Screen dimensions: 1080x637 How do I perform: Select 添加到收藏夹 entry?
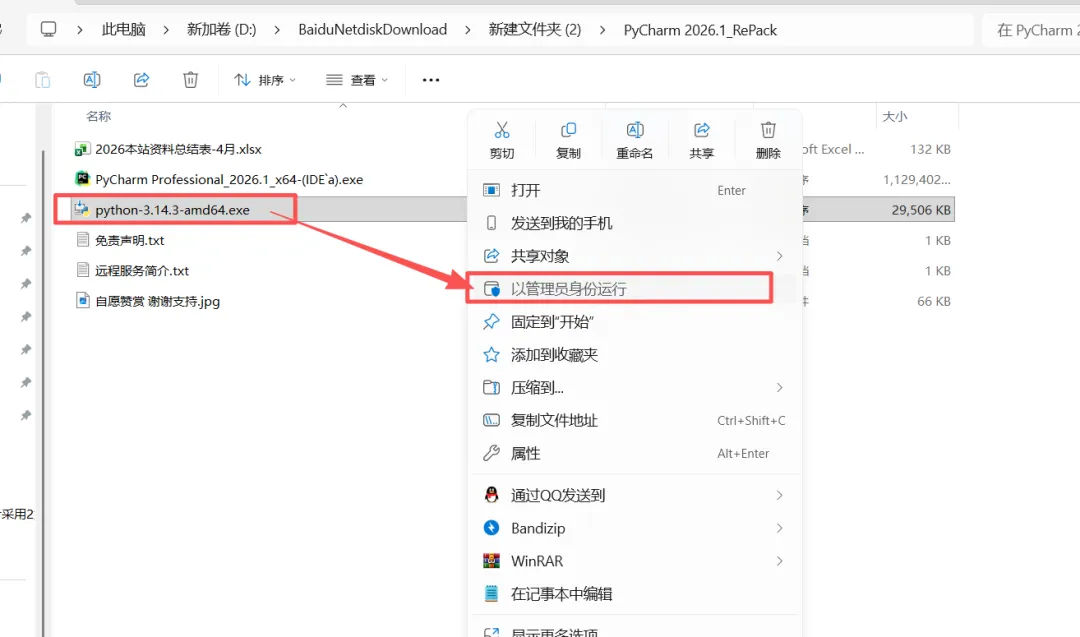pos(634,355)
